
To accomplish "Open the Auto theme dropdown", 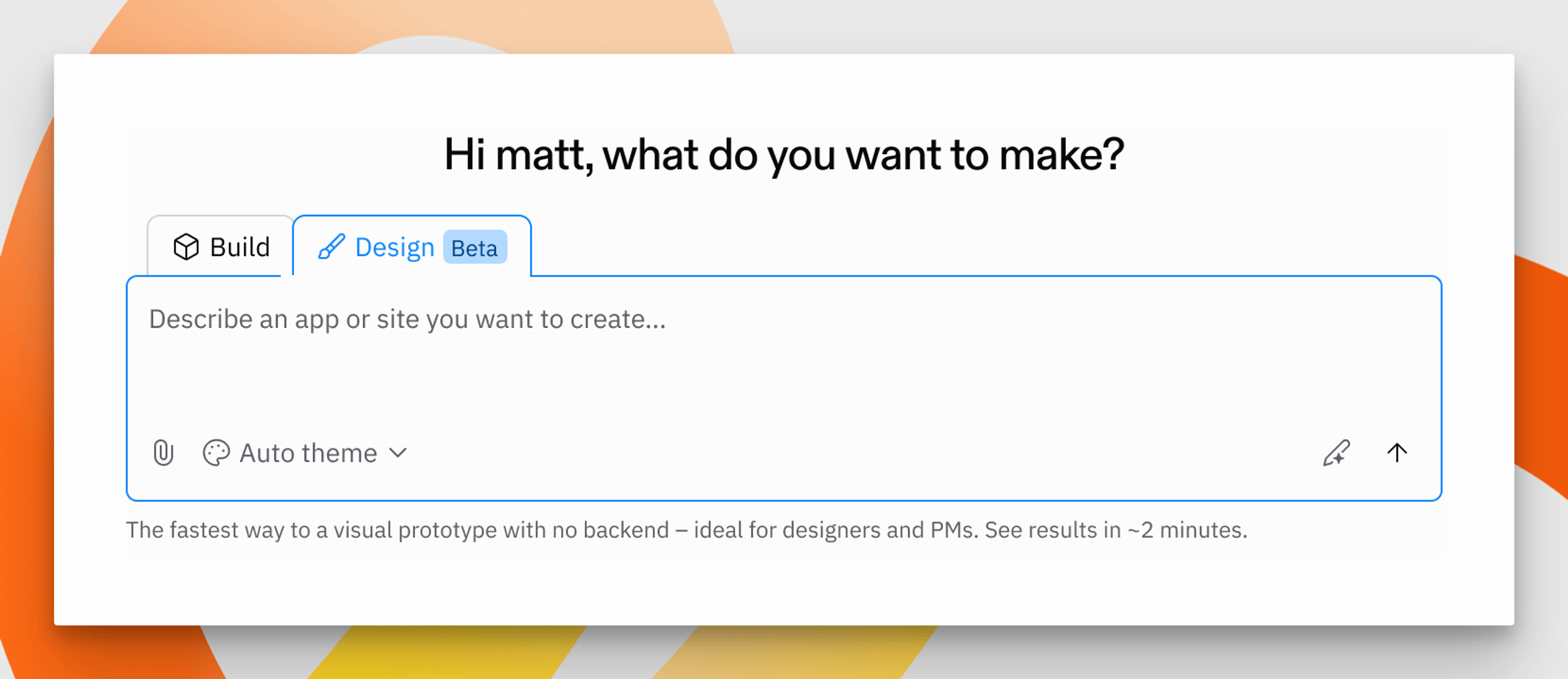I will click(x=304, y=453).
